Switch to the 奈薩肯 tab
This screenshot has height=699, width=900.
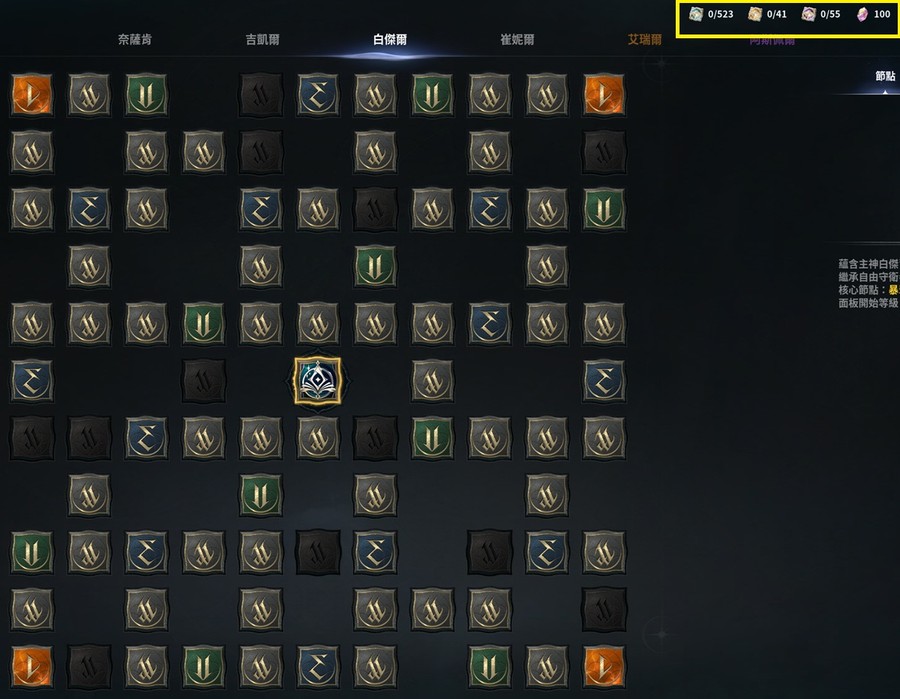tap(135, 40)
